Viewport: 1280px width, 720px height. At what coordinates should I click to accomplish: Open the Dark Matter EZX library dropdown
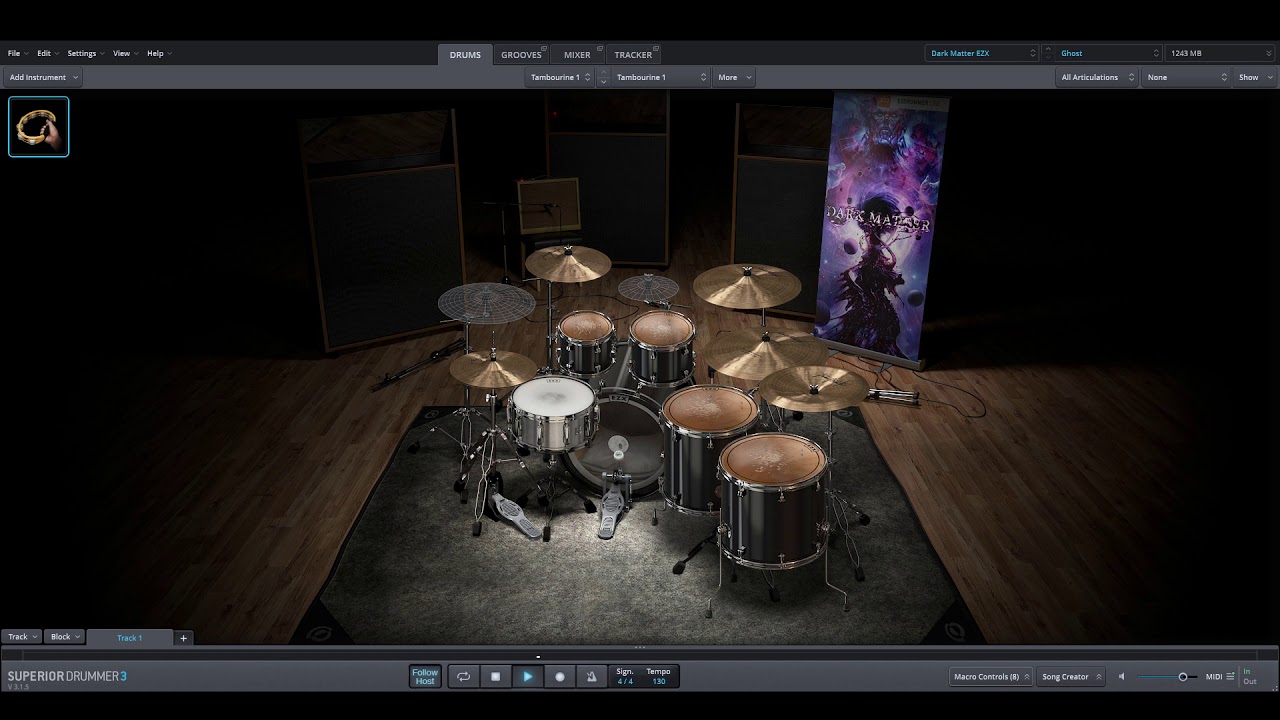point(984,53)
